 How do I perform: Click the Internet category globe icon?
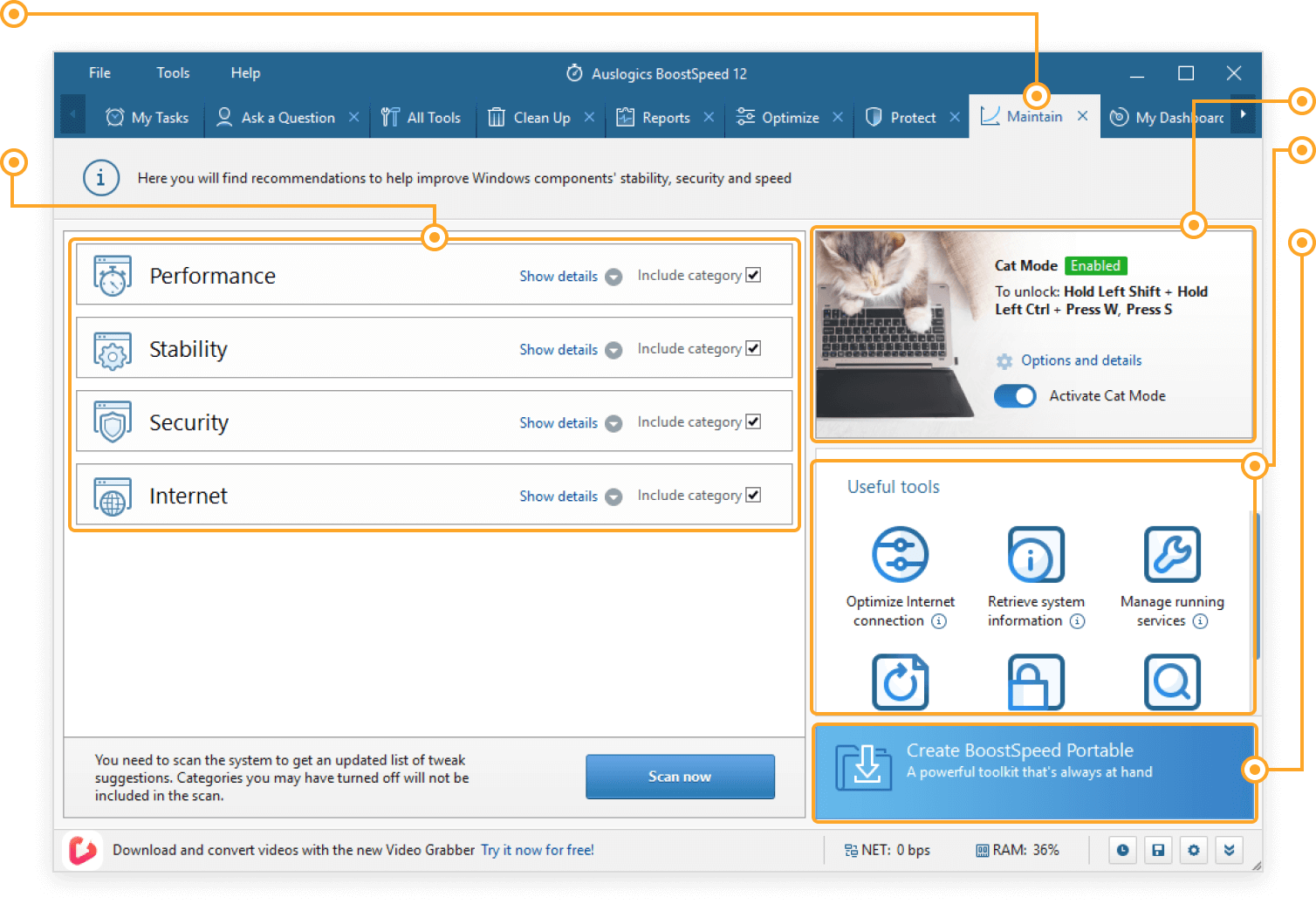113,497
